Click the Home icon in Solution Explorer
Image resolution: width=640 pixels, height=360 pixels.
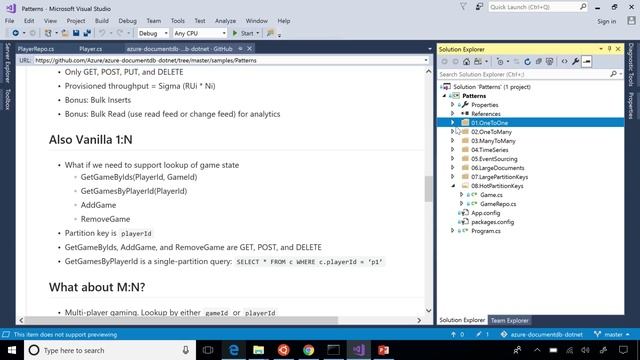click(466, 62)
